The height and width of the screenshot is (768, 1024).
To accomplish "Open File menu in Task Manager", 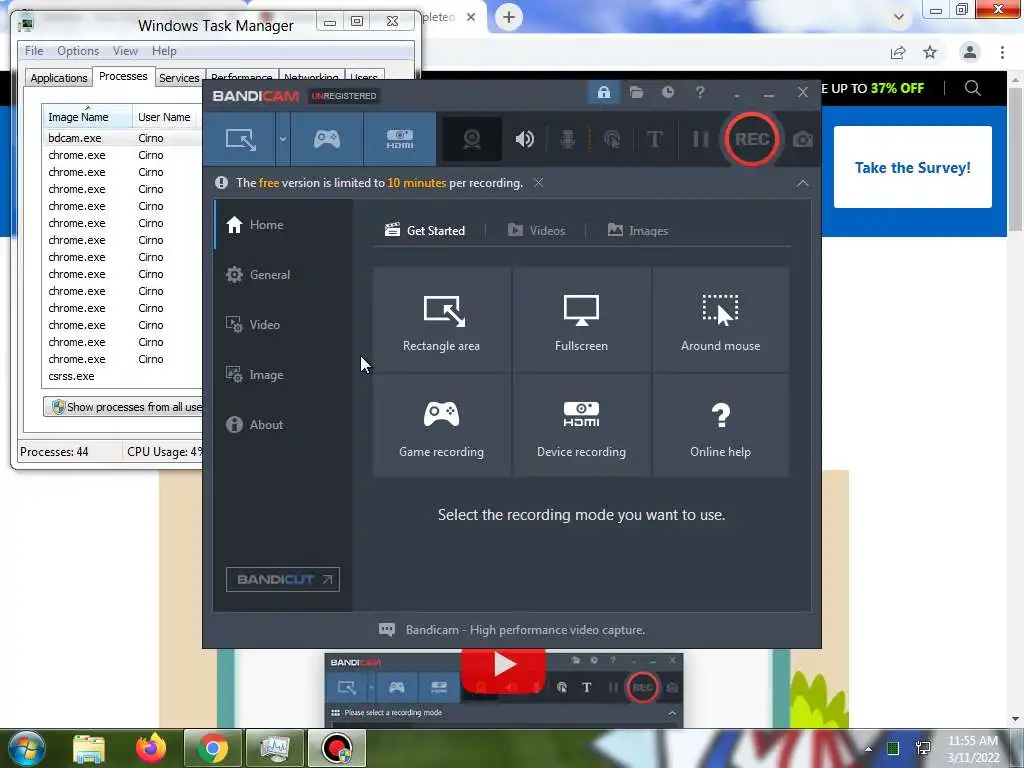I will tap(34, 51).
